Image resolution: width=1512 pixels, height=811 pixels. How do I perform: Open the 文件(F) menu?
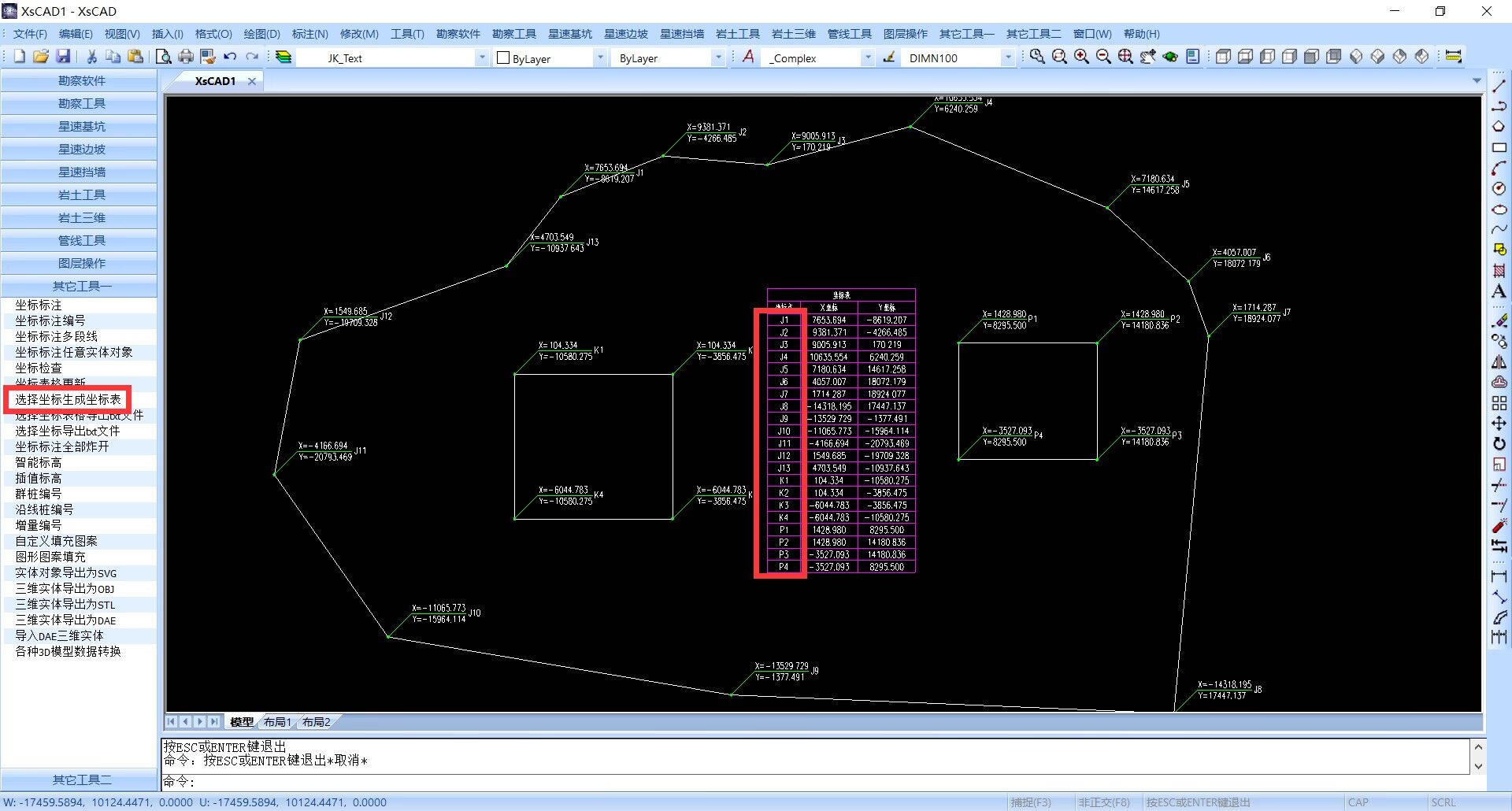(x=30, y=34)
